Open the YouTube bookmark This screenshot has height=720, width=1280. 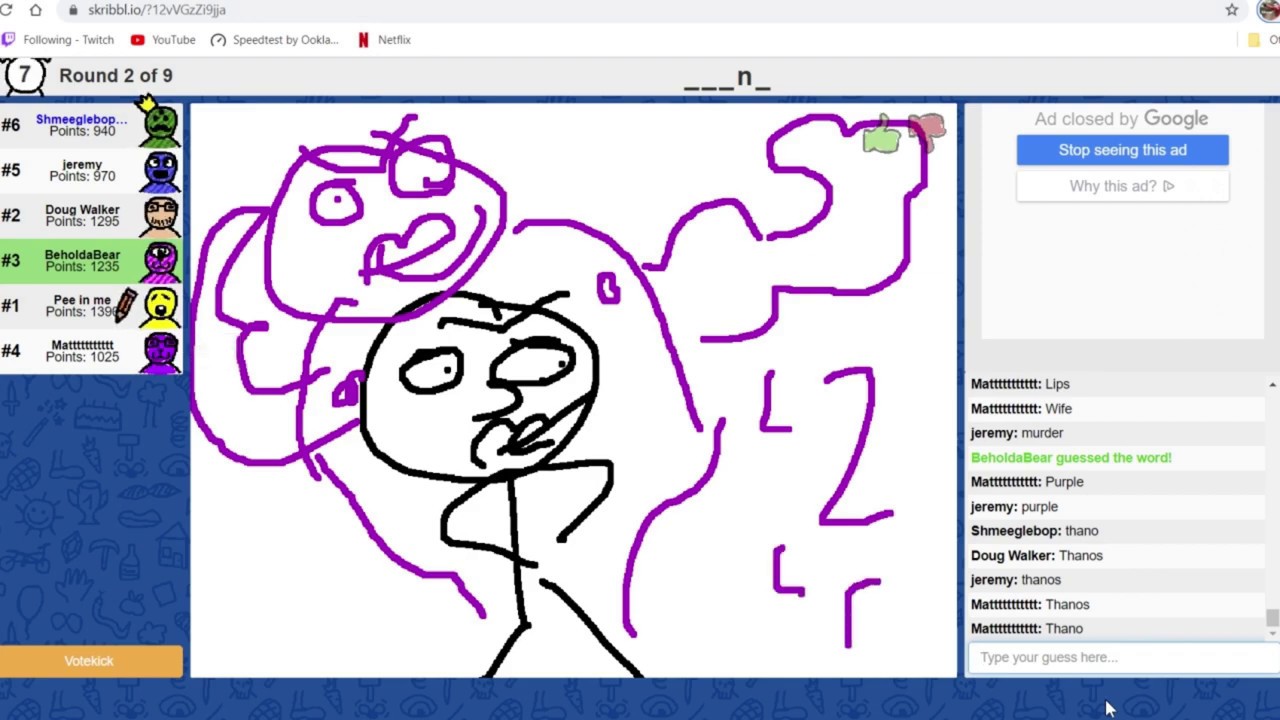(163, 40)
